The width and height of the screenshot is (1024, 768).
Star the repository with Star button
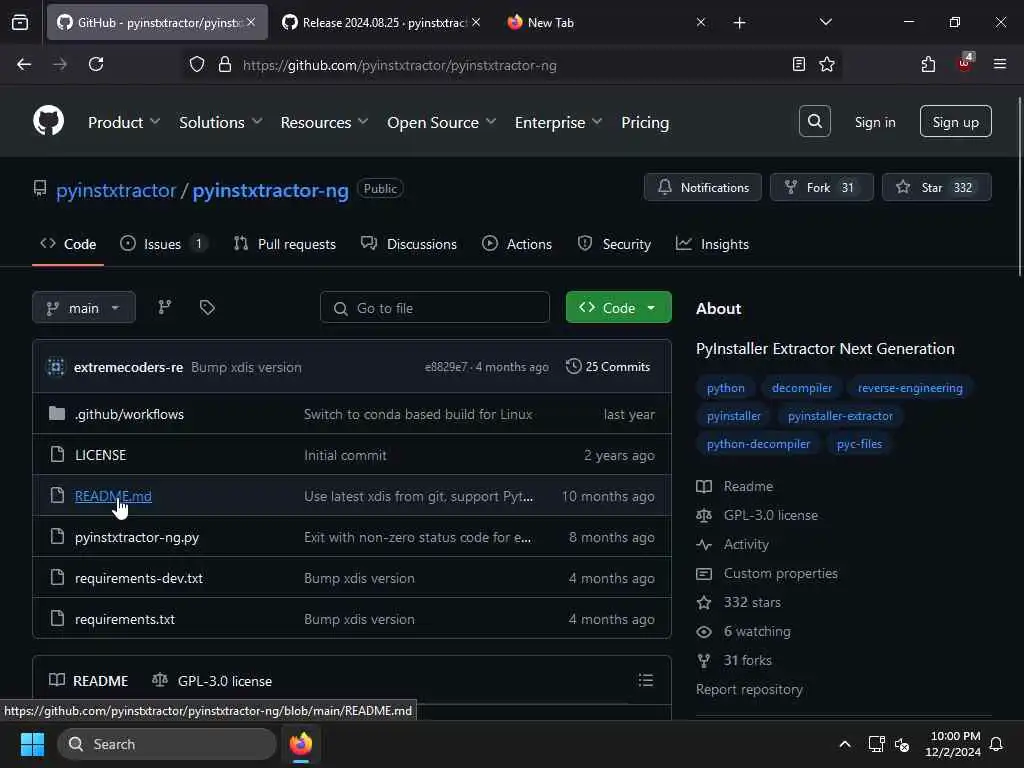pos(936,187)
